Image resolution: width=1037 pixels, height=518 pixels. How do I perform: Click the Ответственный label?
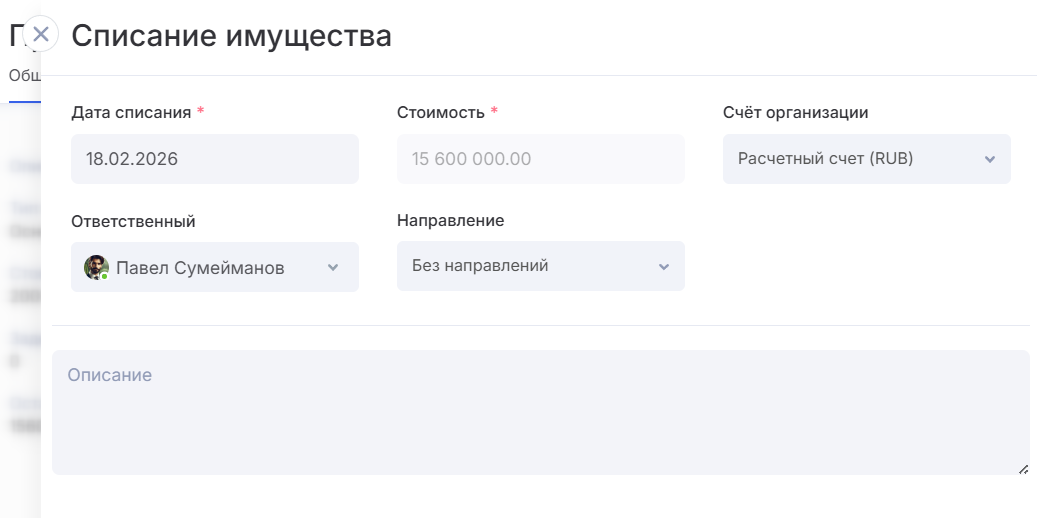tap(133, 221)
